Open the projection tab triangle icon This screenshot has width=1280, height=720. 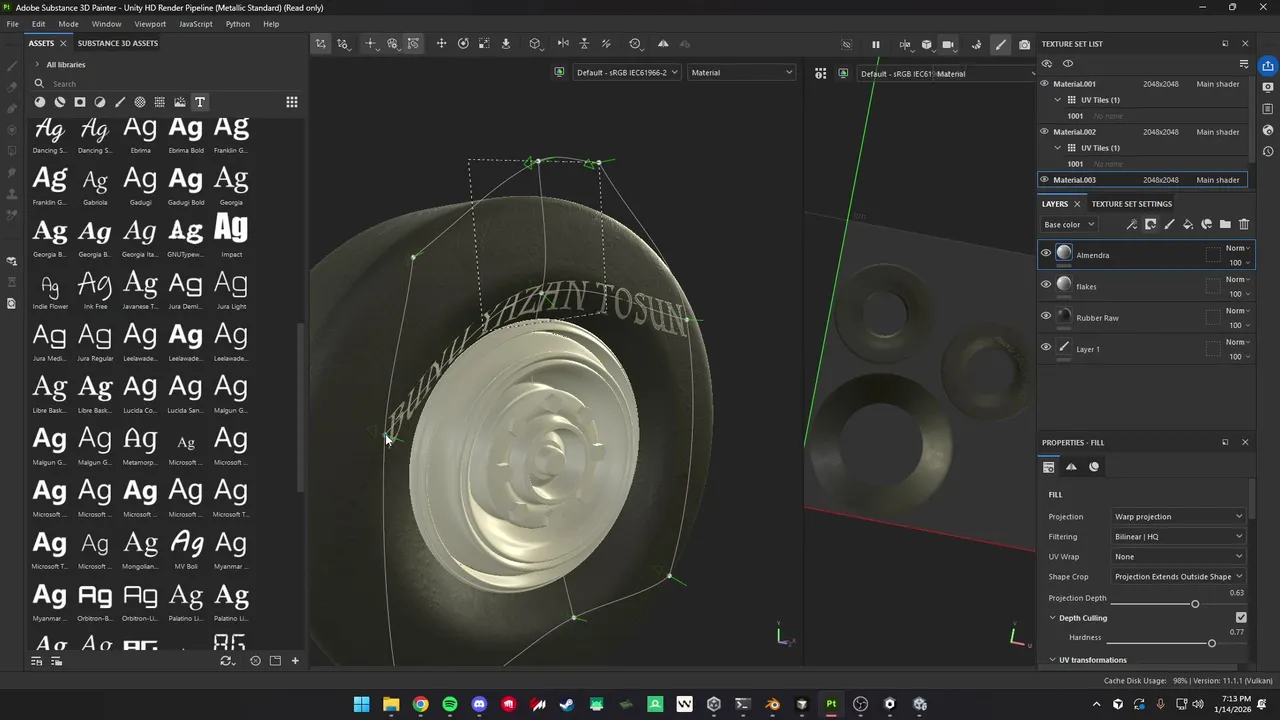(1071, 467)
